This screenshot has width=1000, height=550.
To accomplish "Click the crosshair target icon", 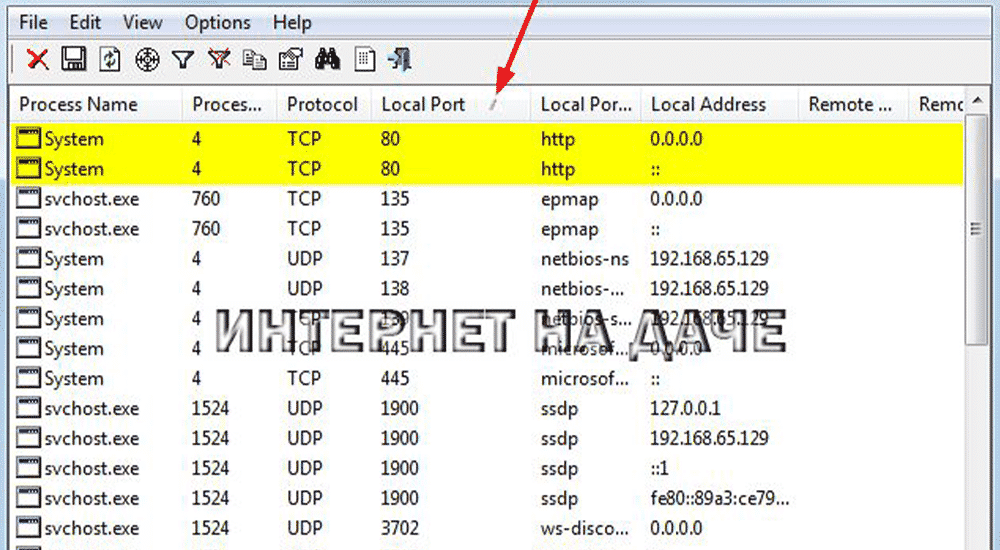I will click(146, 60).
